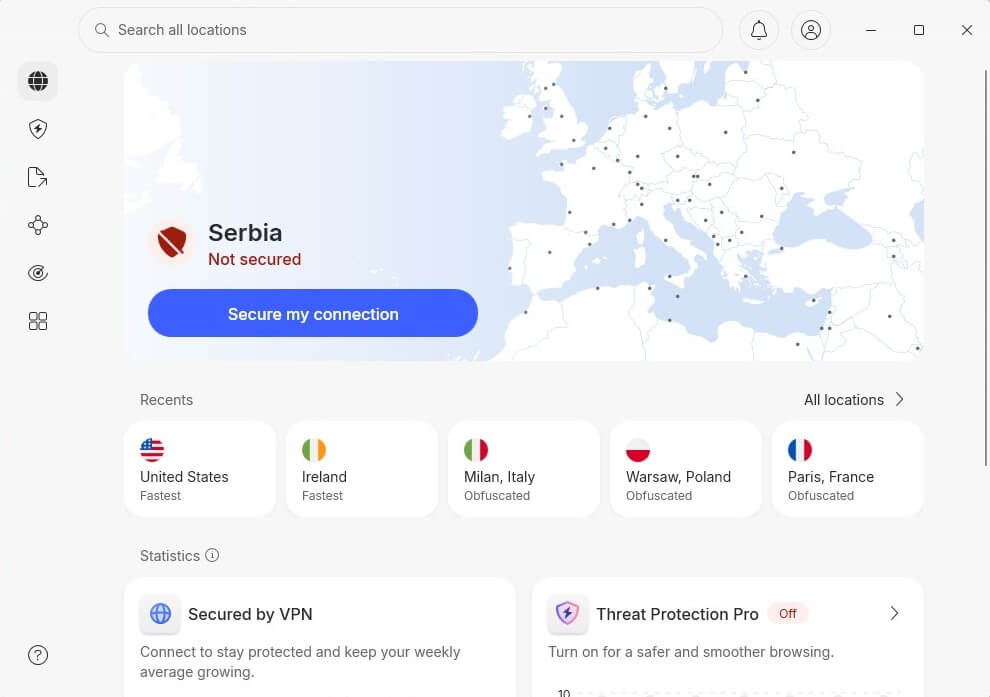The image size is (990, 697).
Task: Minimize the VPN app window
Action: [x=871, y=30]
